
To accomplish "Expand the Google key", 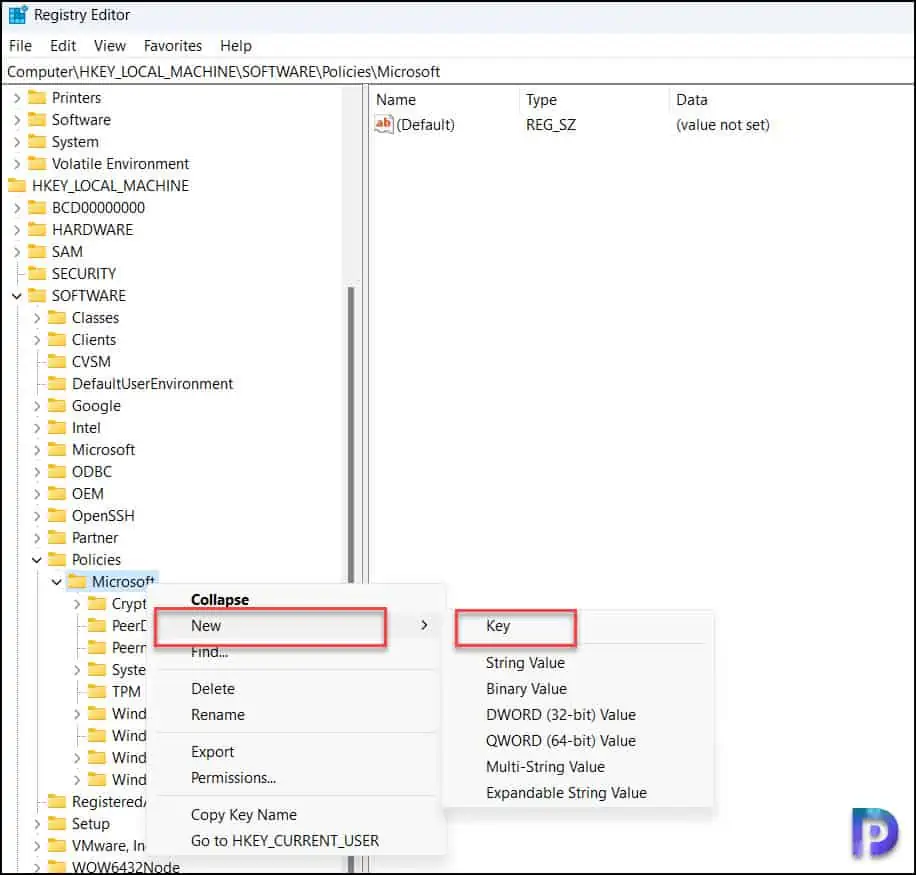I will tap(37, 405).
